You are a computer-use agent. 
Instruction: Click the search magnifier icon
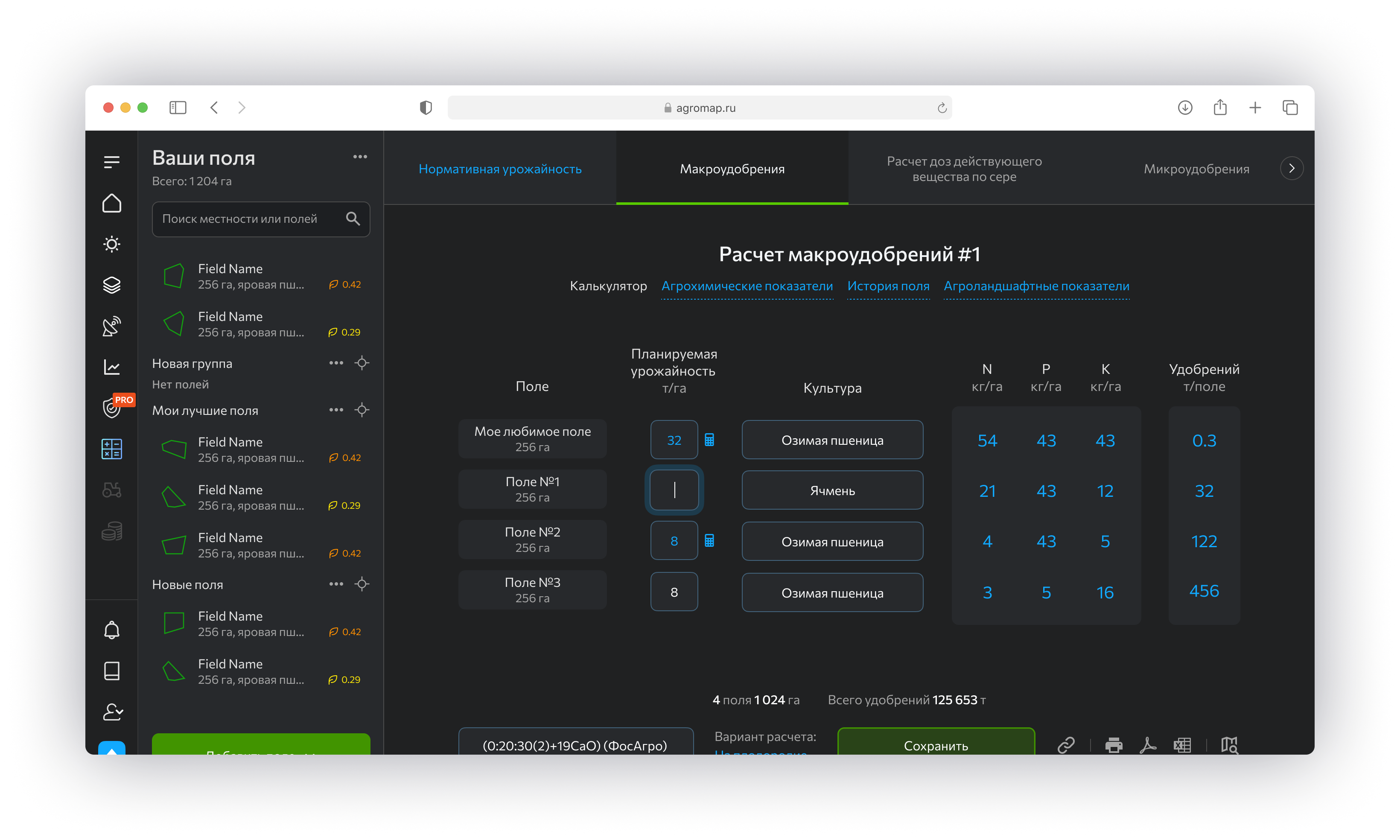tap(353, 219)
